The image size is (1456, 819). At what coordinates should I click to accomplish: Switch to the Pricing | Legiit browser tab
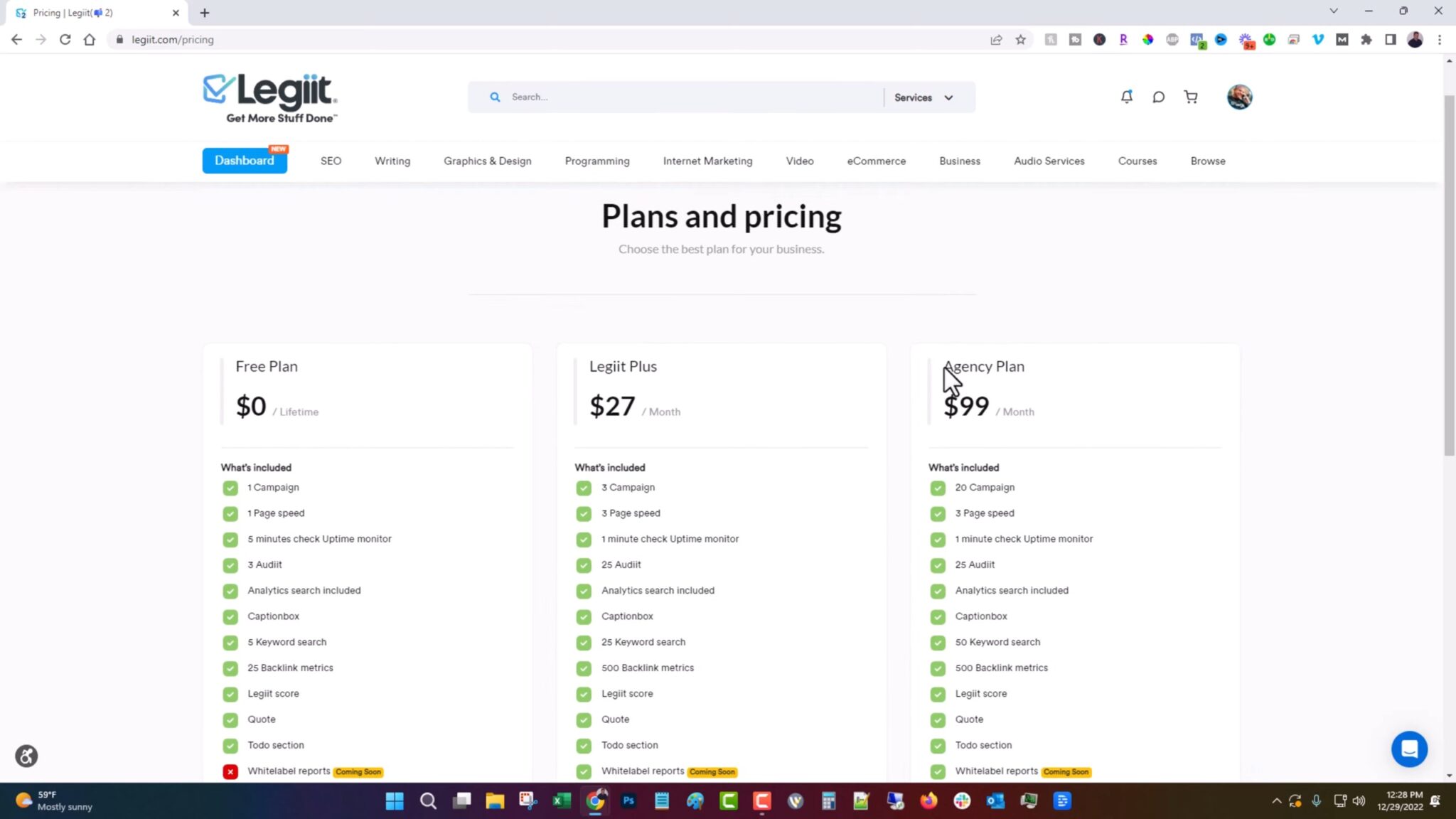click(x=85, y=12)
